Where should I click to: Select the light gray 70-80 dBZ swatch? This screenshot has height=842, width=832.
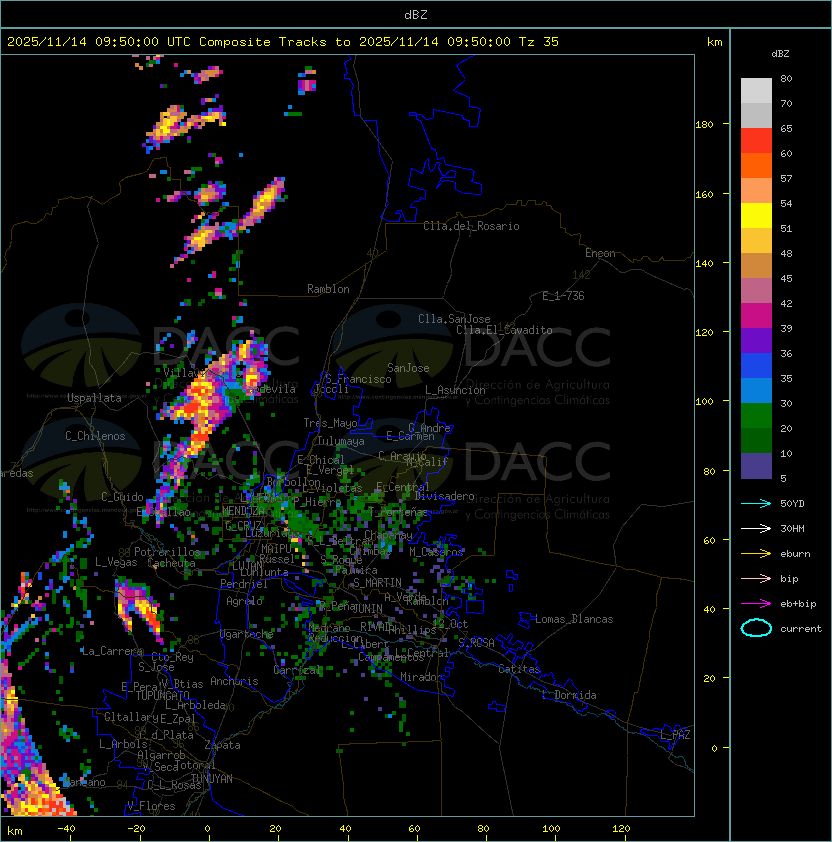point(756,91)
